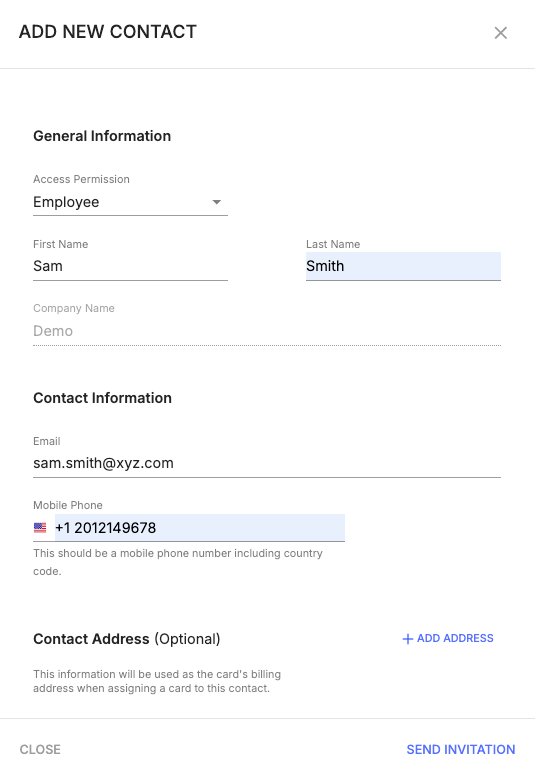
Task: Send the invitation with SEND INVITATION
Action: 461,749
